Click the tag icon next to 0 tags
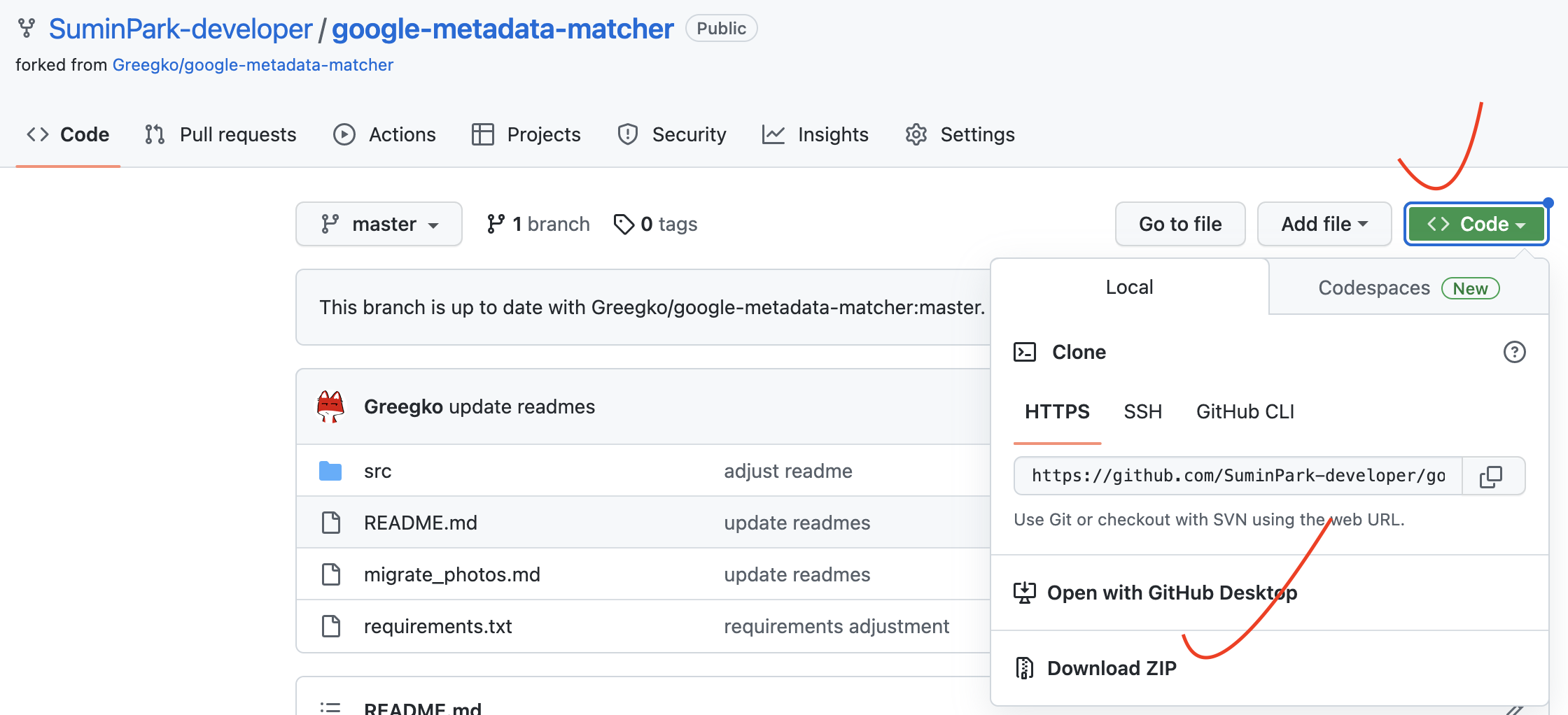The image size is (1568, 715). point(624,224)
